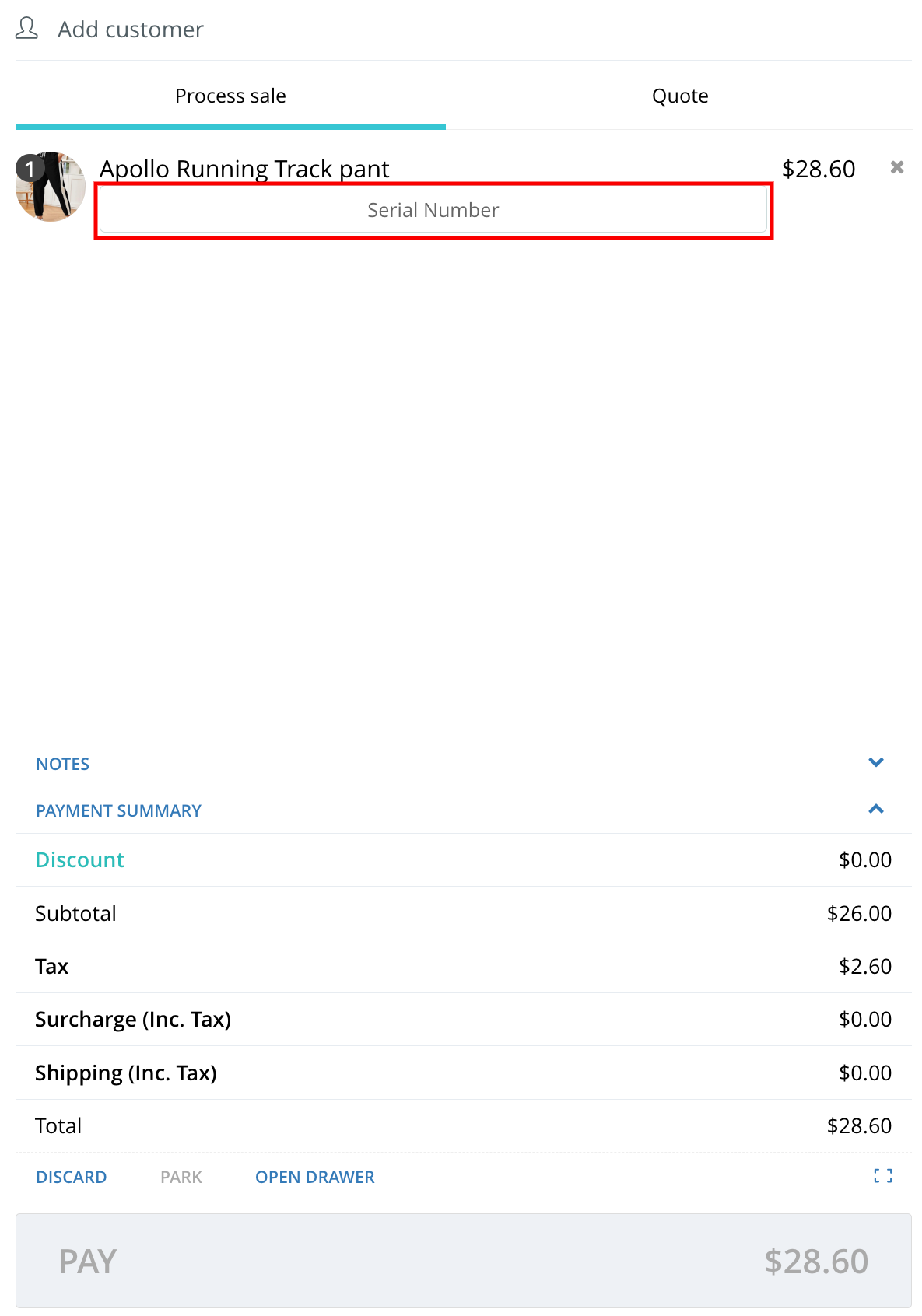Remove Apollo Running Track pant item

[x=896, y=167]
